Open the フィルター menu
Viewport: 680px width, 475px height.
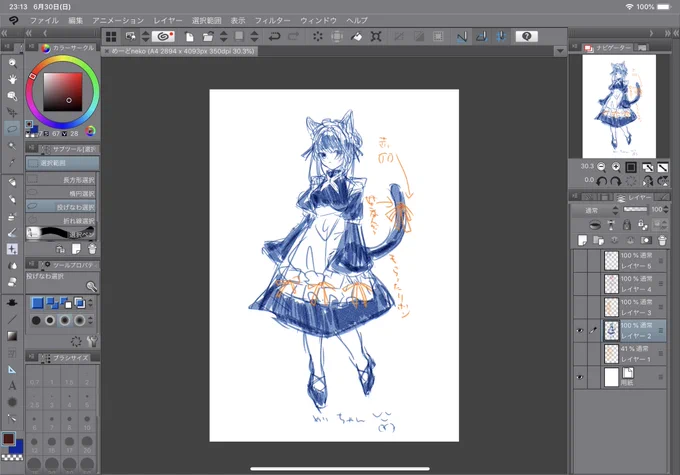pos(272,20)
